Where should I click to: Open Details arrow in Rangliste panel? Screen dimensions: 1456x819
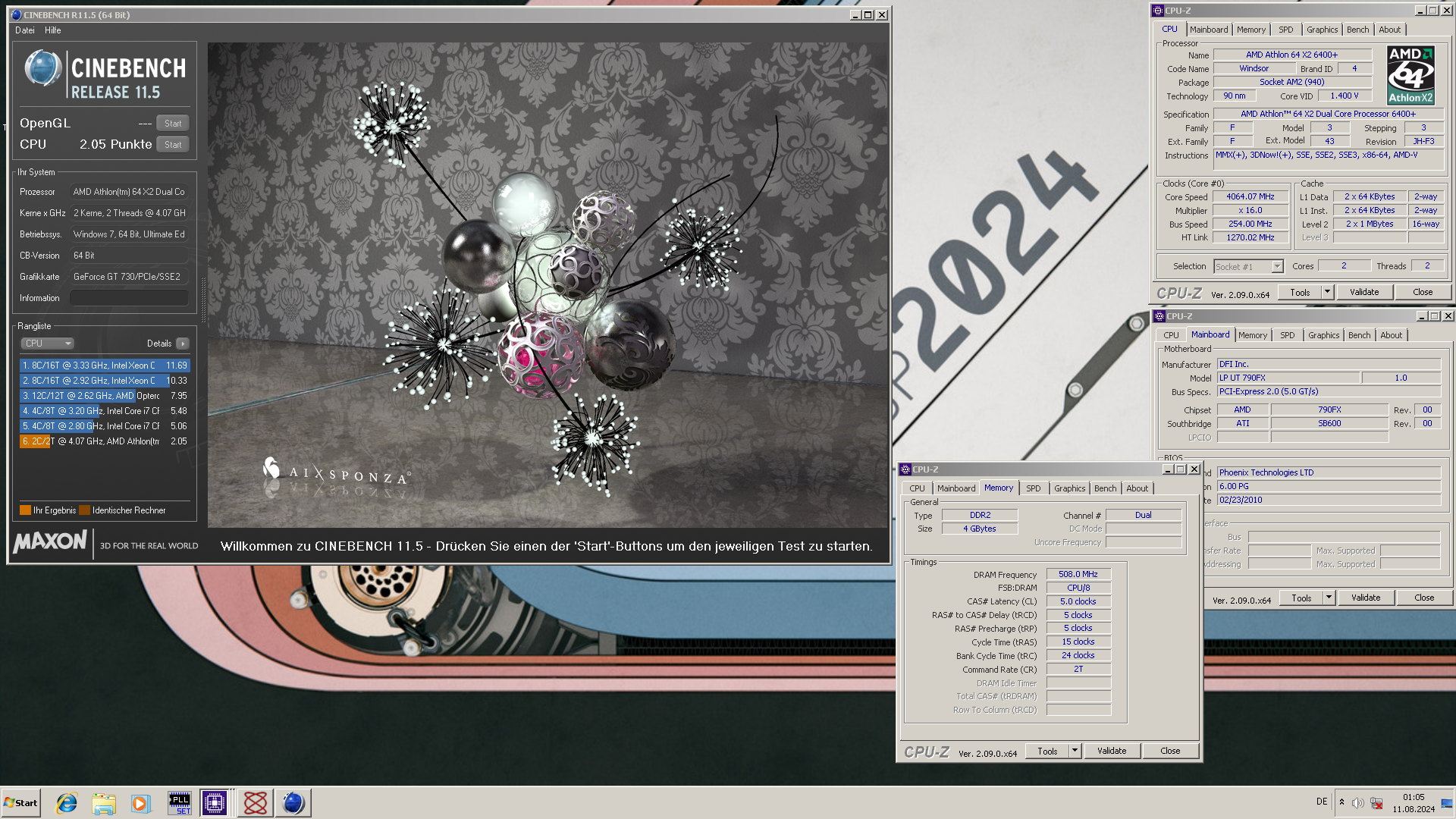pyautogui.click(x=183, y=344)
